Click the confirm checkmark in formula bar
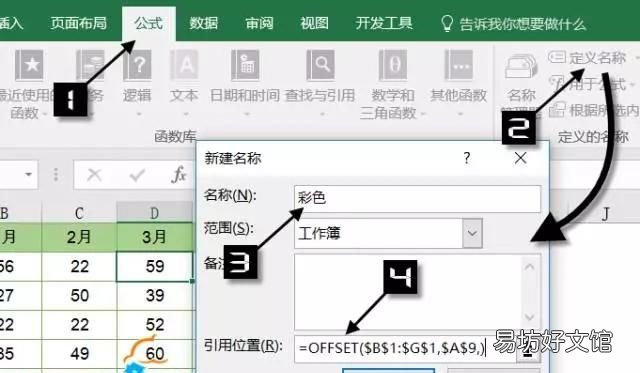 (x=137, y=175)
